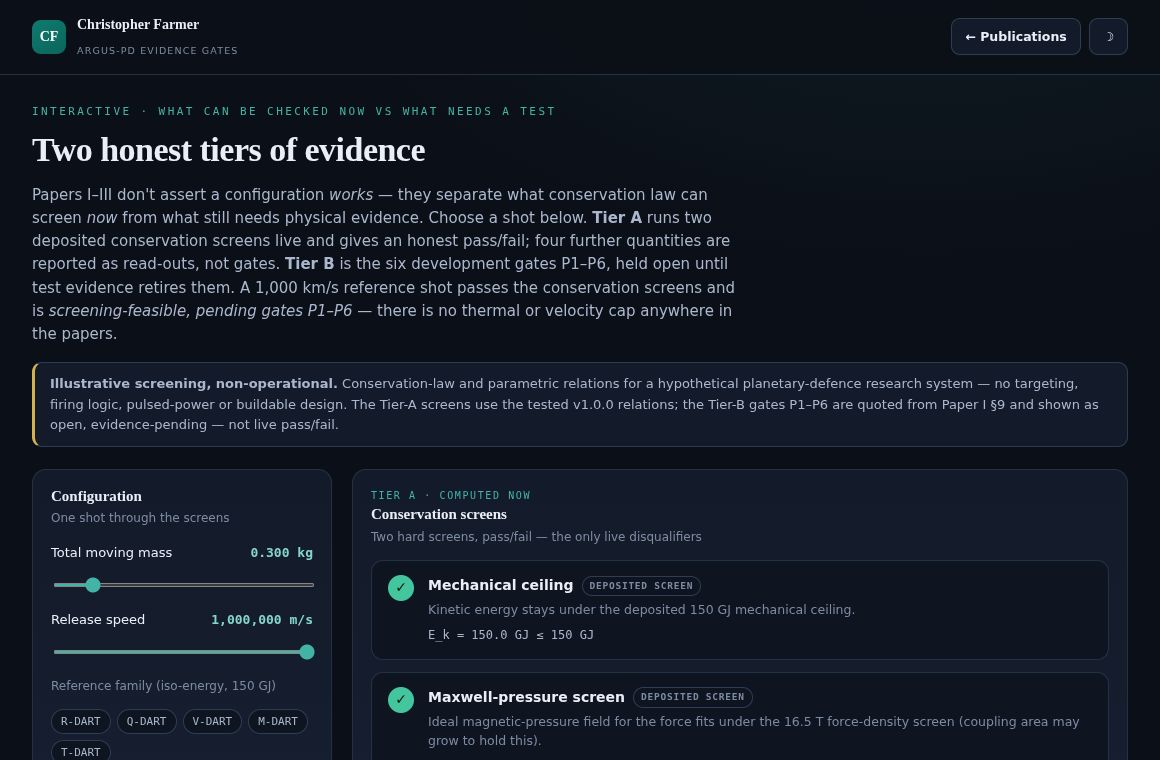This screenshot has height=760, width=1160.
Task: Click the Total moving mass label
Action: coord(111,553)
